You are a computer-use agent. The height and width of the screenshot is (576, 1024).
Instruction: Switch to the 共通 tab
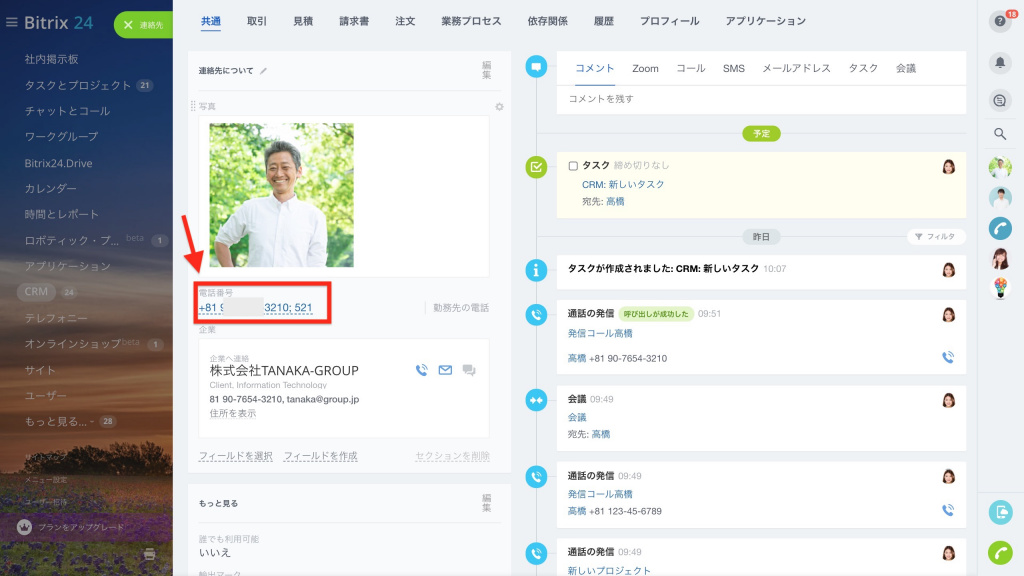(x=210, y=21)
